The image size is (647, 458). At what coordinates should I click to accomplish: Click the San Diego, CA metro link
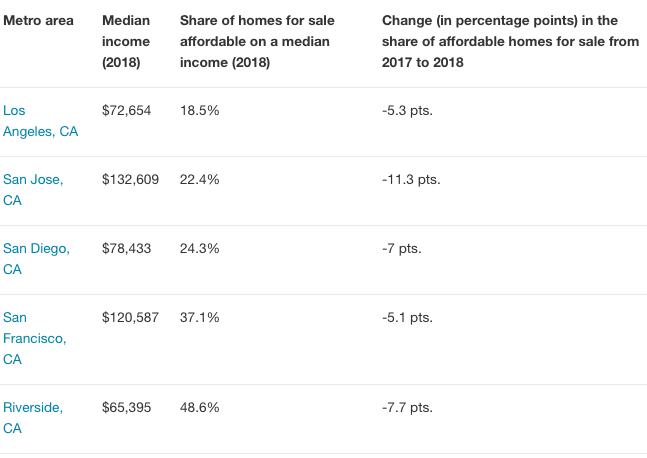[36, 258]
